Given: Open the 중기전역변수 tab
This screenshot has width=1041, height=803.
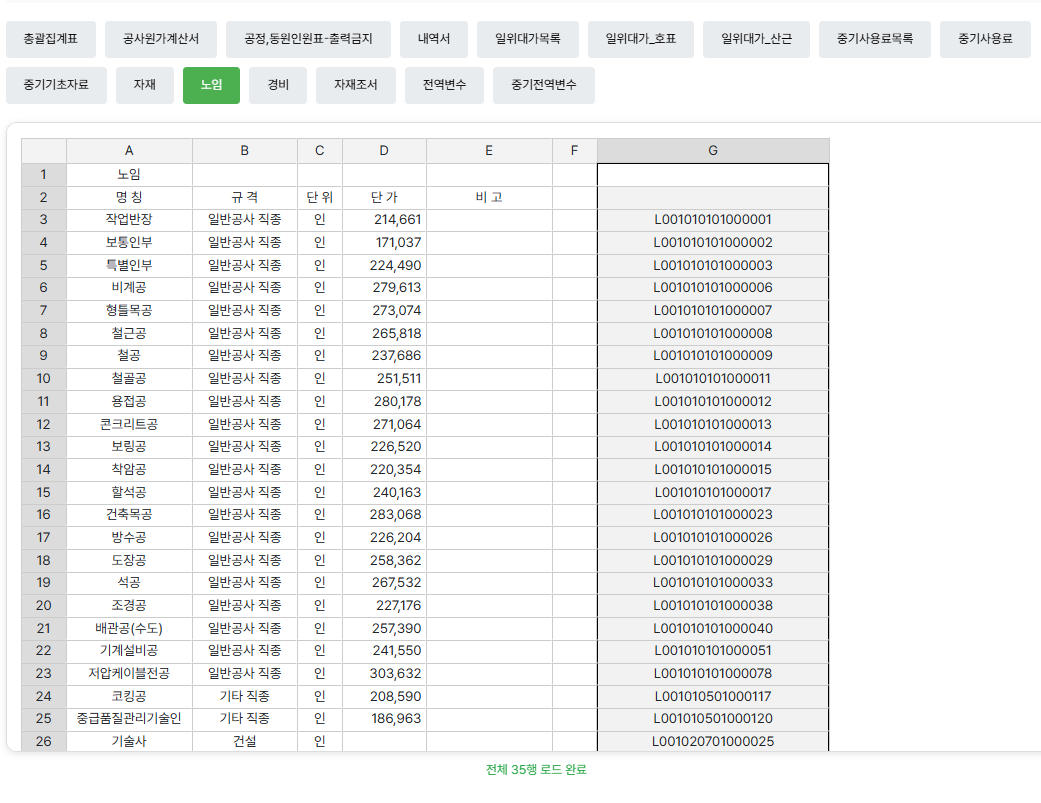Looking at the screenshot, I should 543,85.
